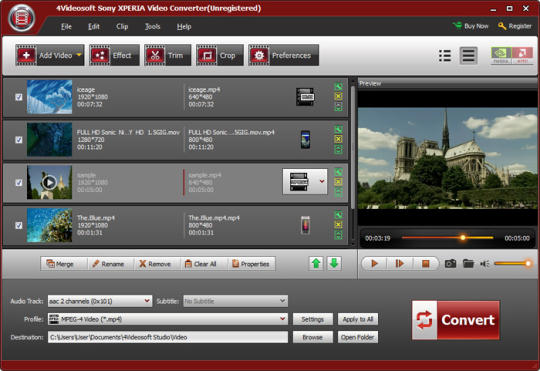
Task: Select the The.Blue.mp4 thumbnail
Action: (x=50, y=225)
